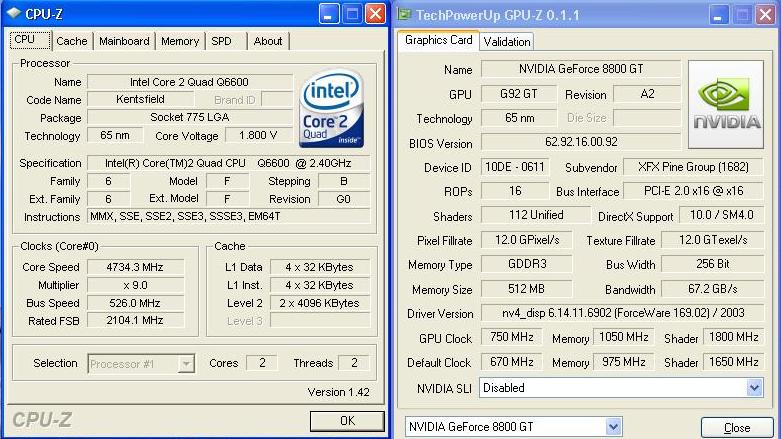Open the About tab in CPU-Z
Viewport: 781px width, 439px height.
(x=267, y=41)
